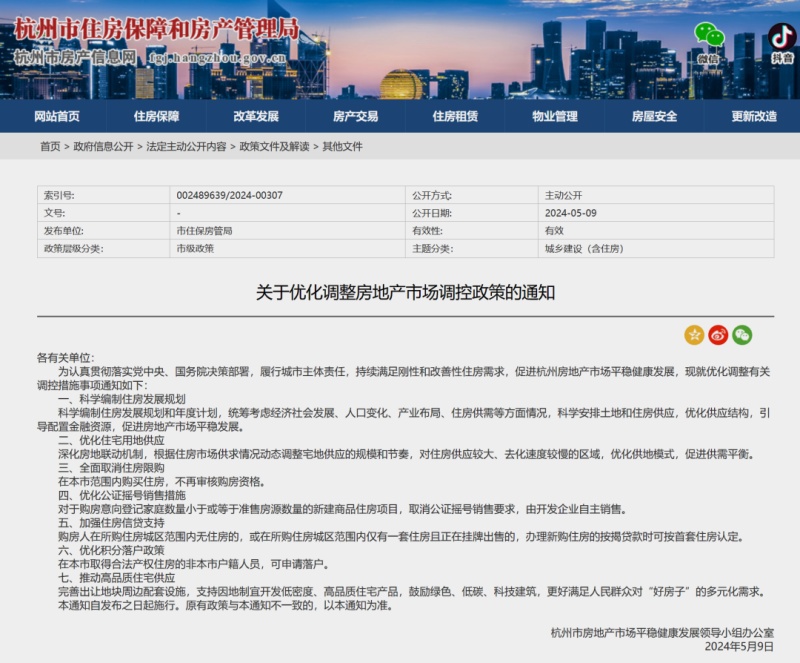Go to 网站首页 nav item
Viewport: 800px width, 663px height.
[57, 116]
